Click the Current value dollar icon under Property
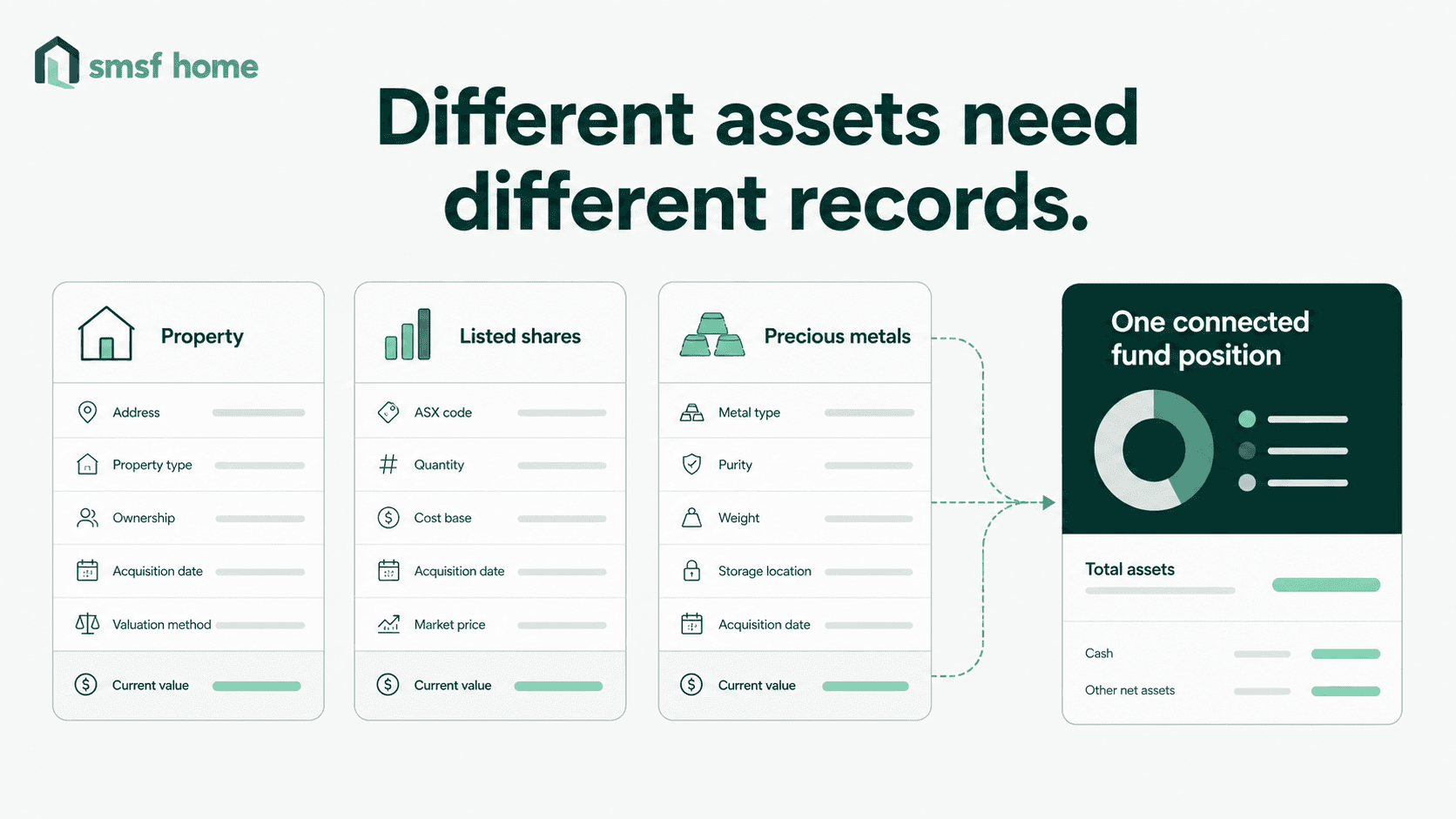The image size is (1456, 819). [86, 685]
